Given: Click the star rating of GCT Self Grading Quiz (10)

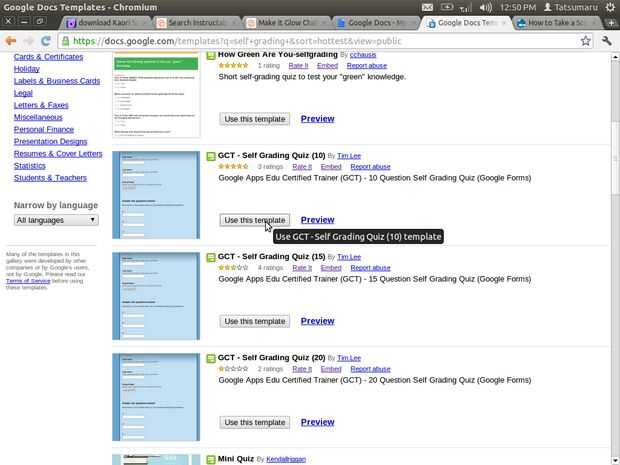Looking at the screenshot, I should tap(233, 167).
